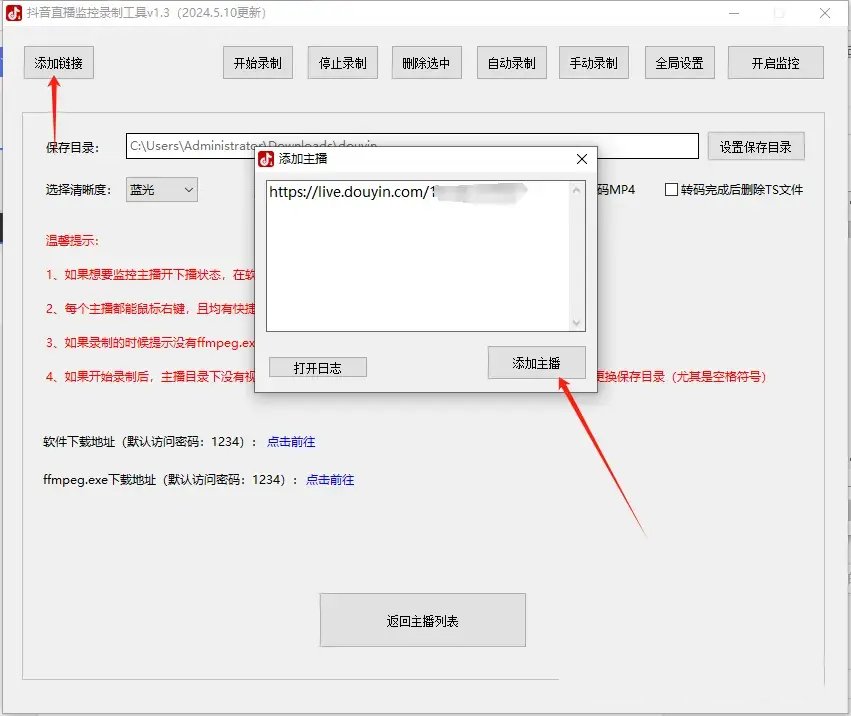Confirm with 添加主播 dialog button
Screen dimensions: 851x716
click(x=536, y=363)
